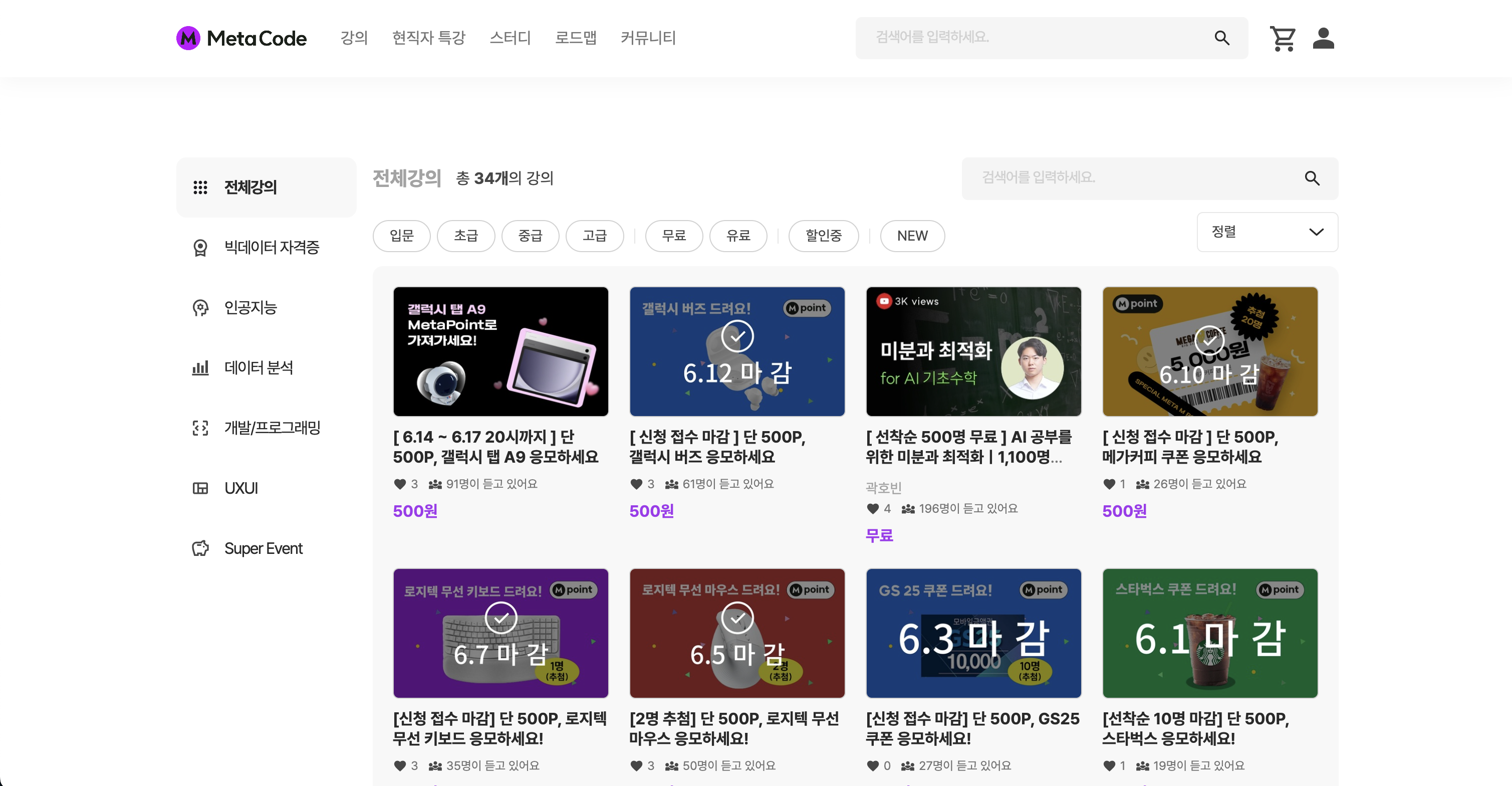Screen dimensions: 1512x786
Task: Toggle the 입문 level filter chip
Action: click(x=401, y=236)
